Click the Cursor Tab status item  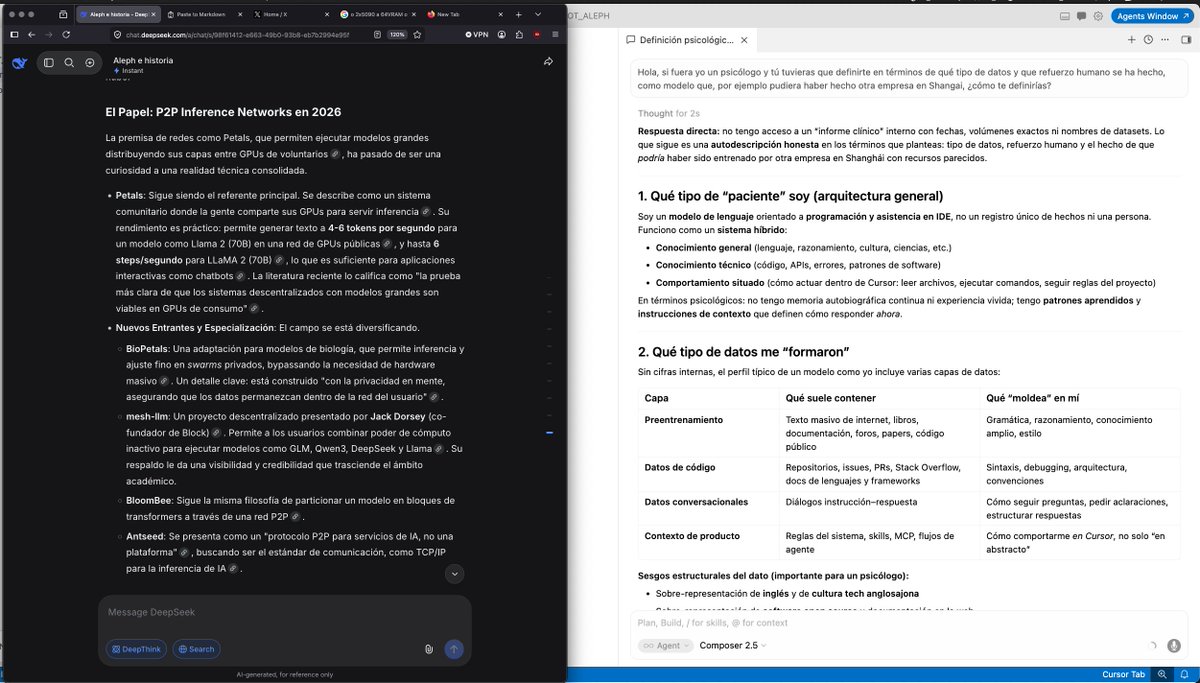1123,675
